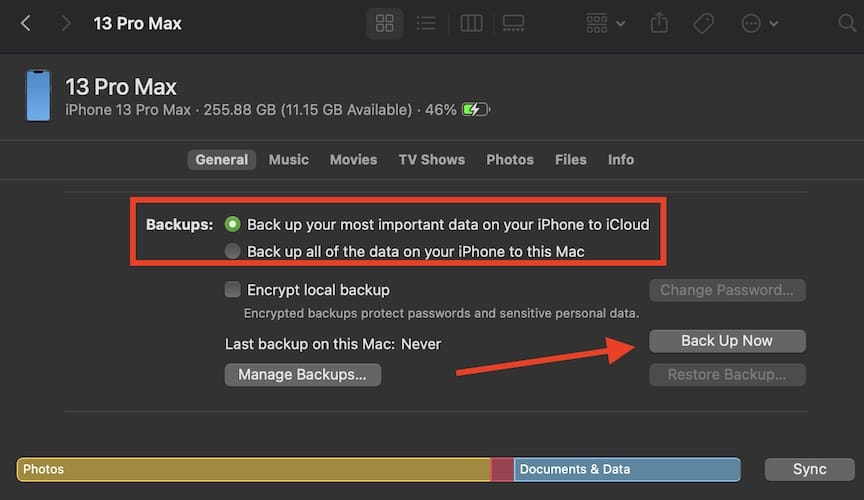
Task: Switch to list view
Action: click(x=426, y=23)
